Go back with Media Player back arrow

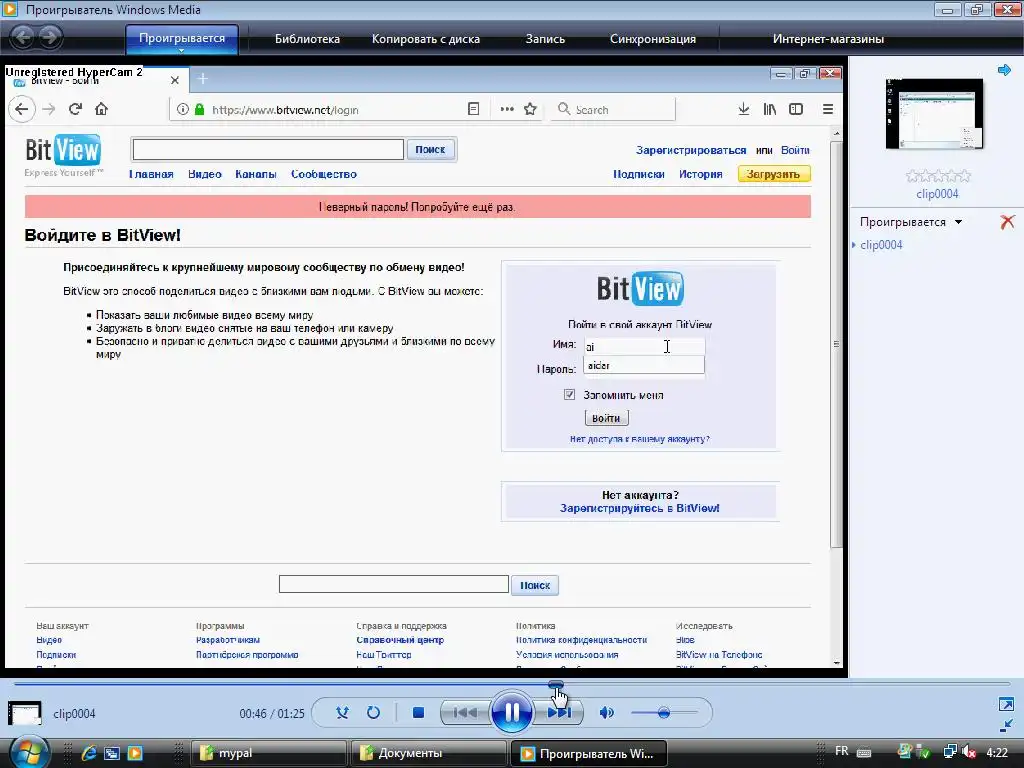(23, 37)
